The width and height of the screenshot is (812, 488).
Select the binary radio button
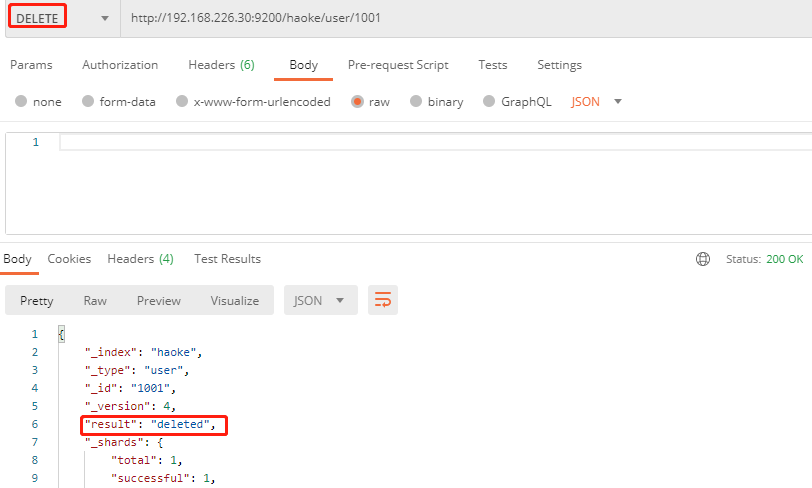[416, 101]
